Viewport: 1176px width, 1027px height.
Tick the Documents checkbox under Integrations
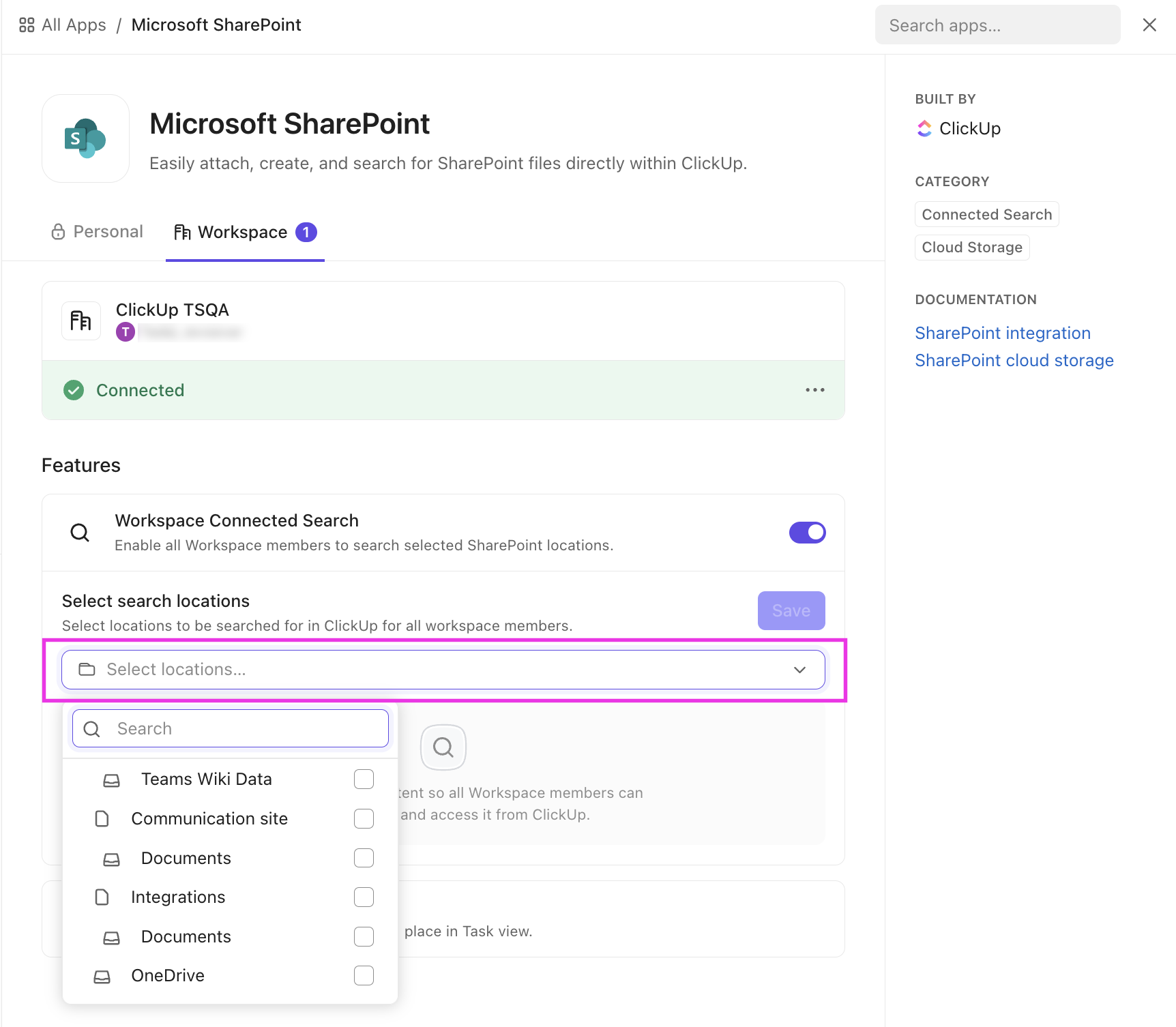click(364, 936)
